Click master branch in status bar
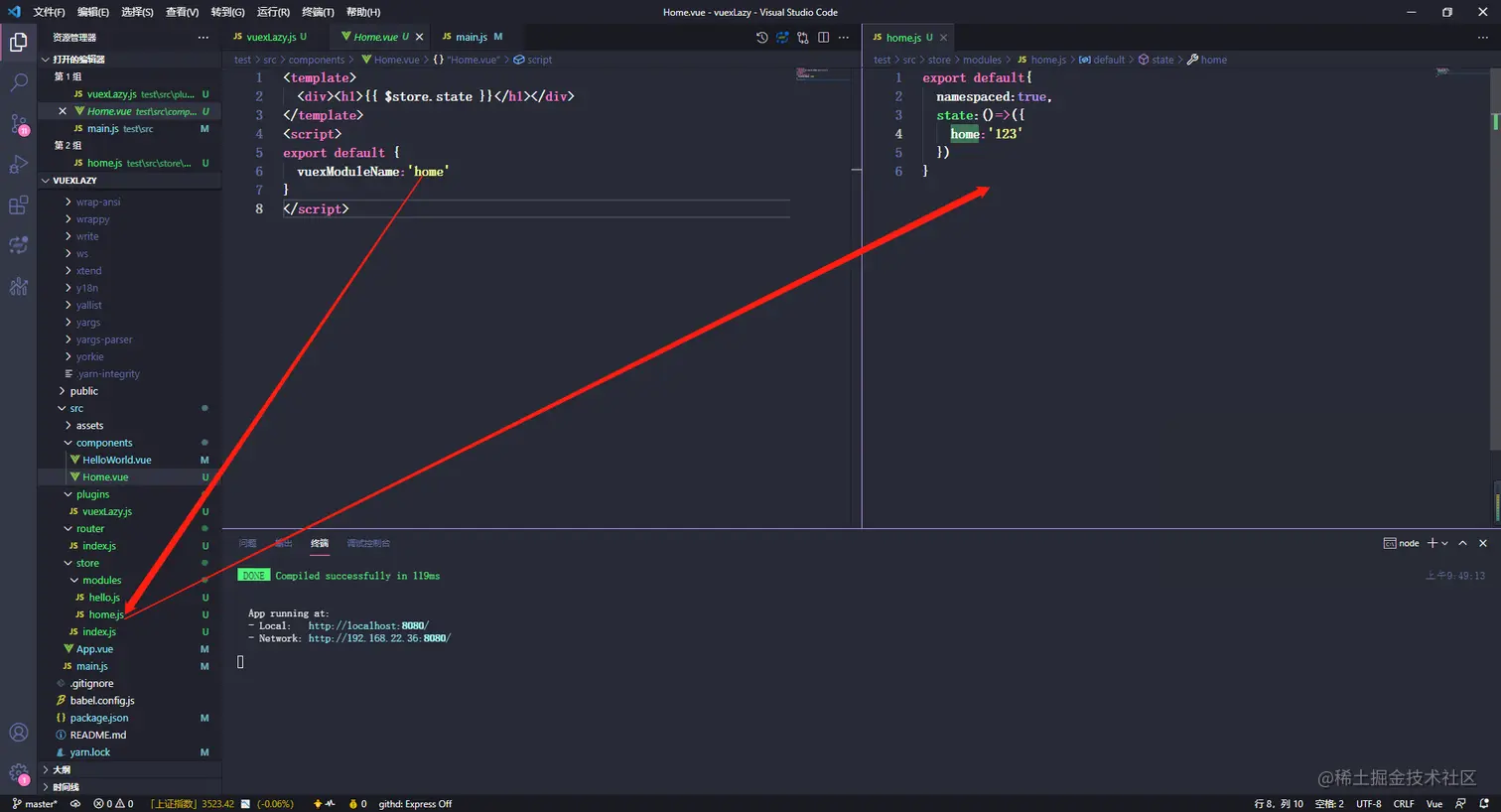1501x812 pixels. (35, 804)
